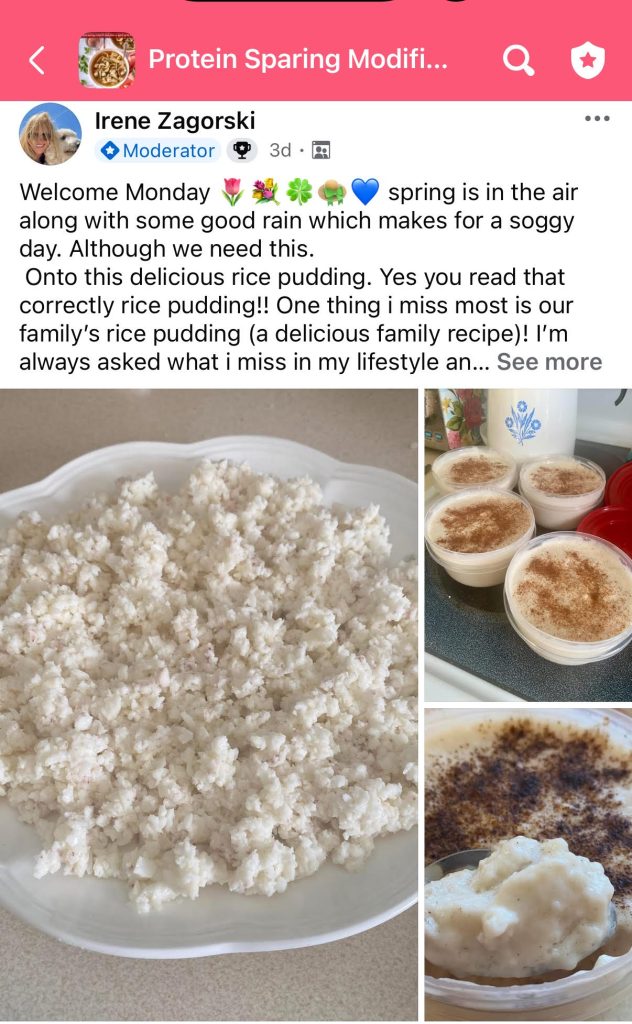Image resolution: width=632 pixels, height=1024 pixels.
Task: Tap the blue heart emoji in post
Action: click(x=365, y=192)
